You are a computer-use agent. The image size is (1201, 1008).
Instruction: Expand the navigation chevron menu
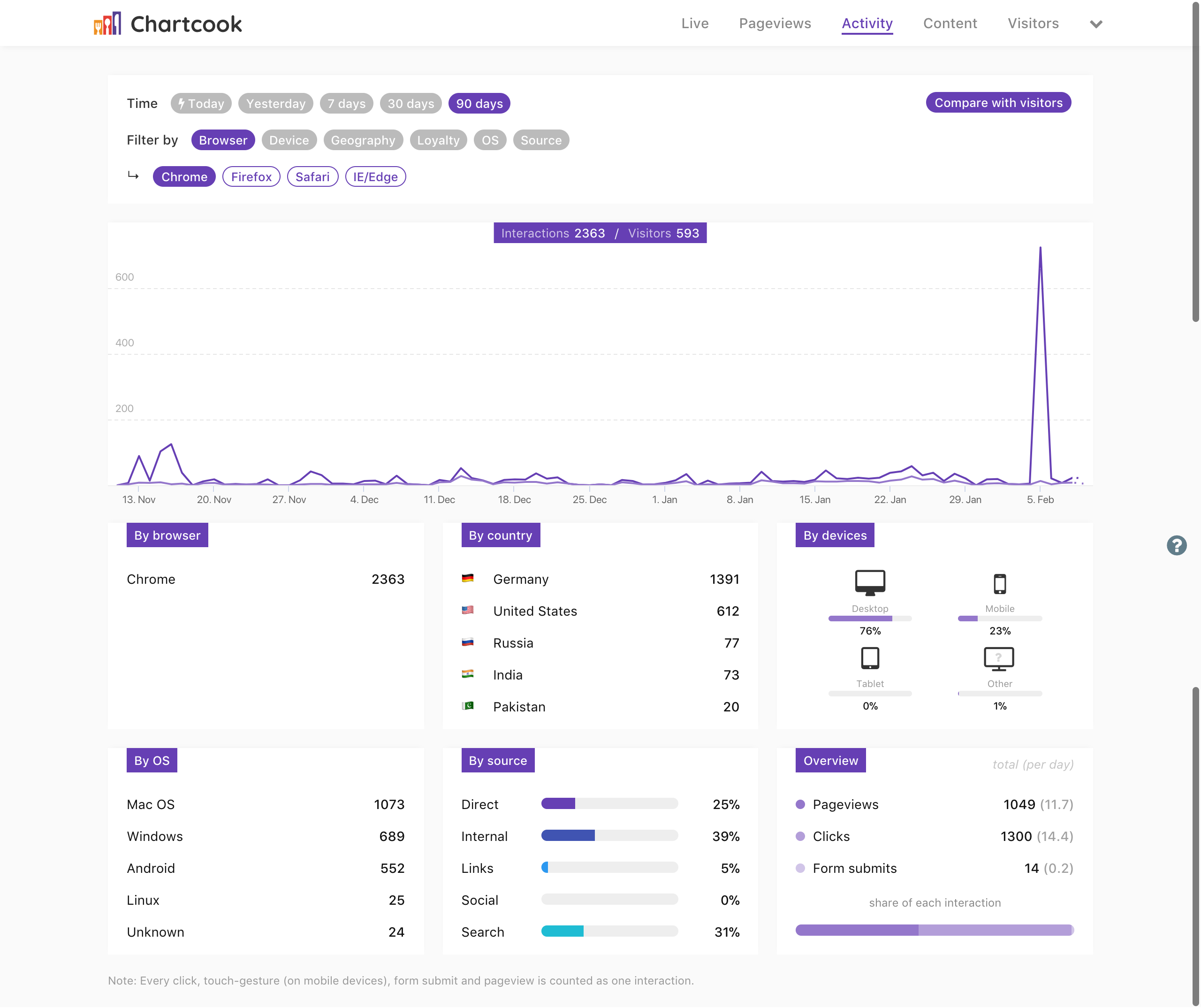[1096, 24]
